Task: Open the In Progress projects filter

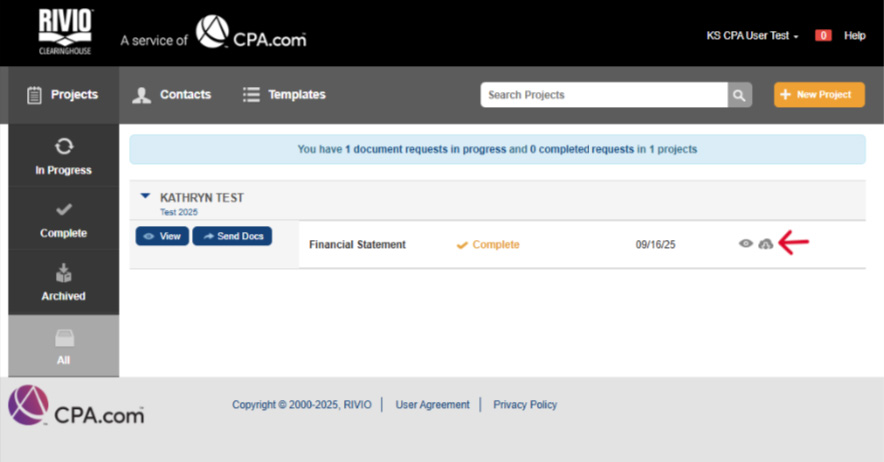Action: [63, 156]
